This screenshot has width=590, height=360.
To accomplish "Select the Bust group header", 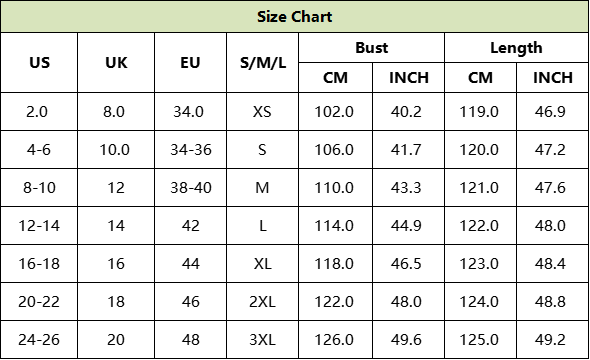I will pyautogui.click(x=371, y=48).
